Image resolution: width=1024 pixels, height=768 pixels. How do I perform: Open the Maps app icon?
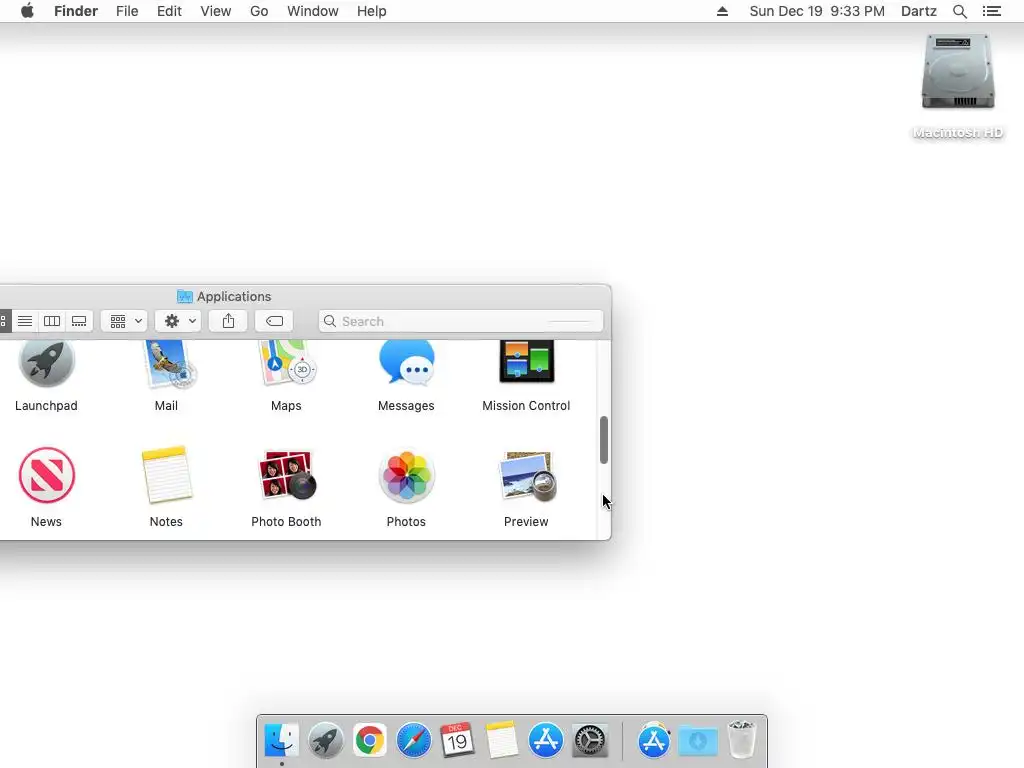287,364
